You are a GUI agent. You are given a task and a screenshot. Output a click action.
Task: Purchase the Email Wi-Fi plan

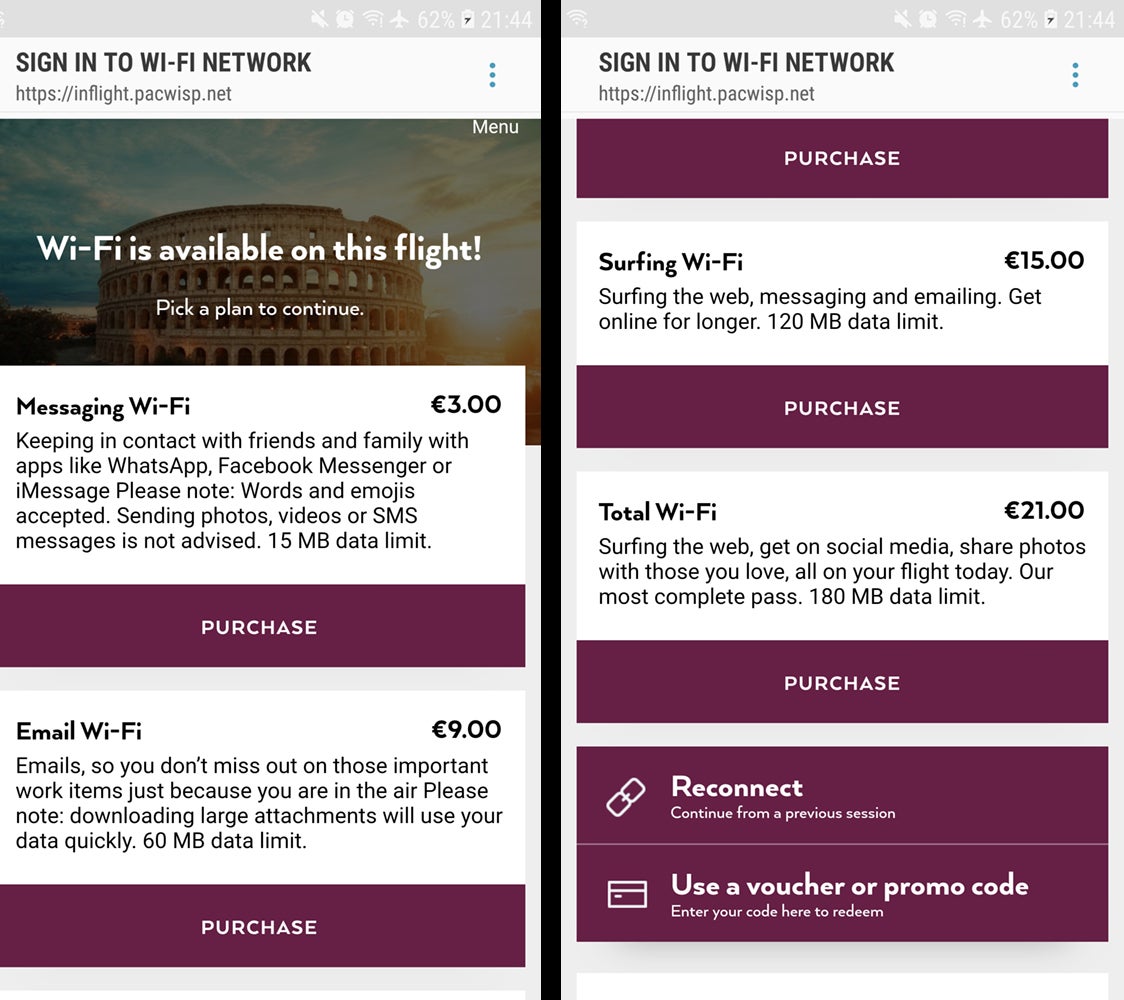click(259, 927)
